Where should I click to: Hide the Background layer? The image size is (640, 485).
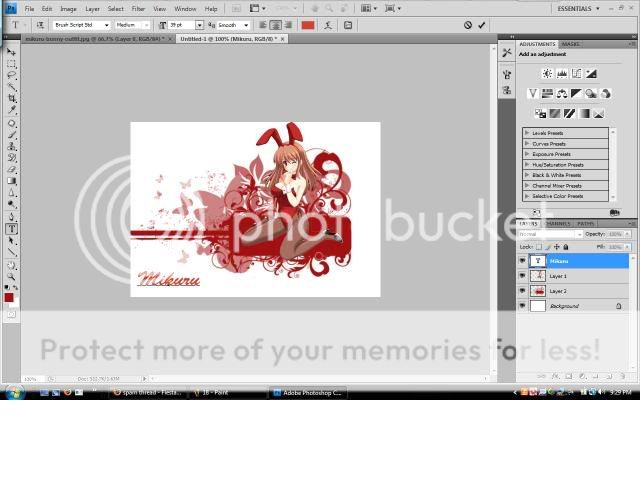pyautogui.click(x=522, y=306)
